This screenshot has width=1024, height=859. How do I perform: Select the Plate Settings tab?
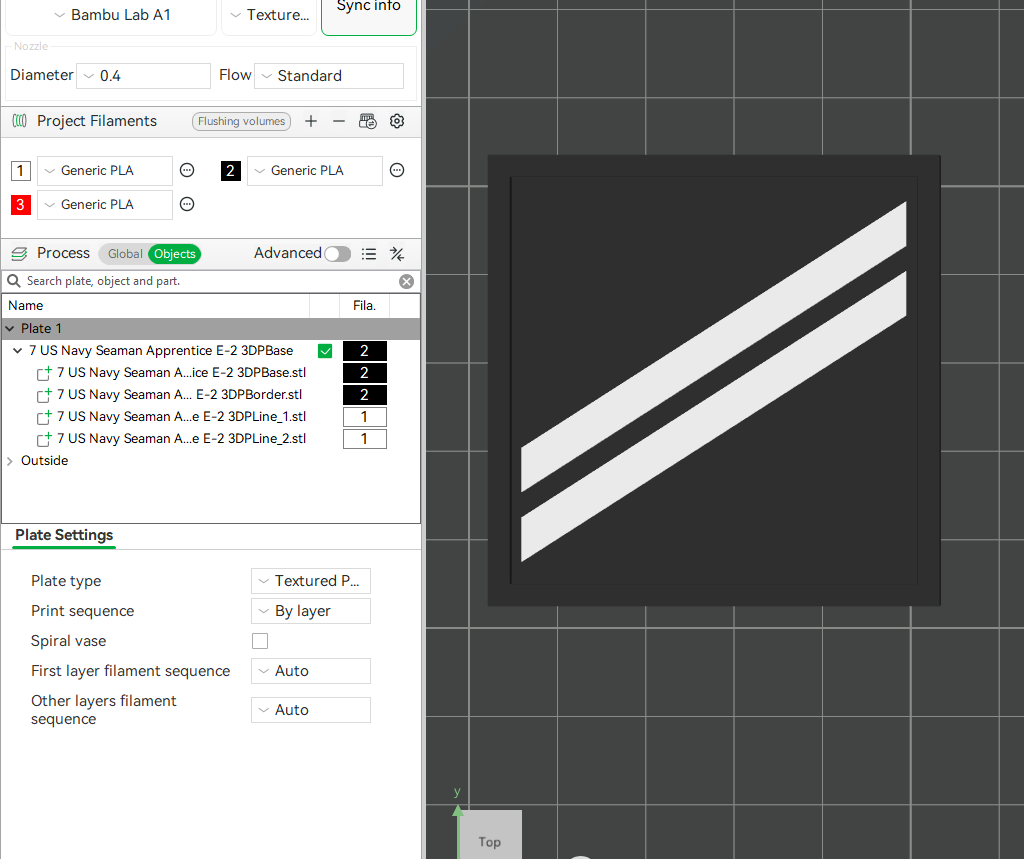coord(63,536)
